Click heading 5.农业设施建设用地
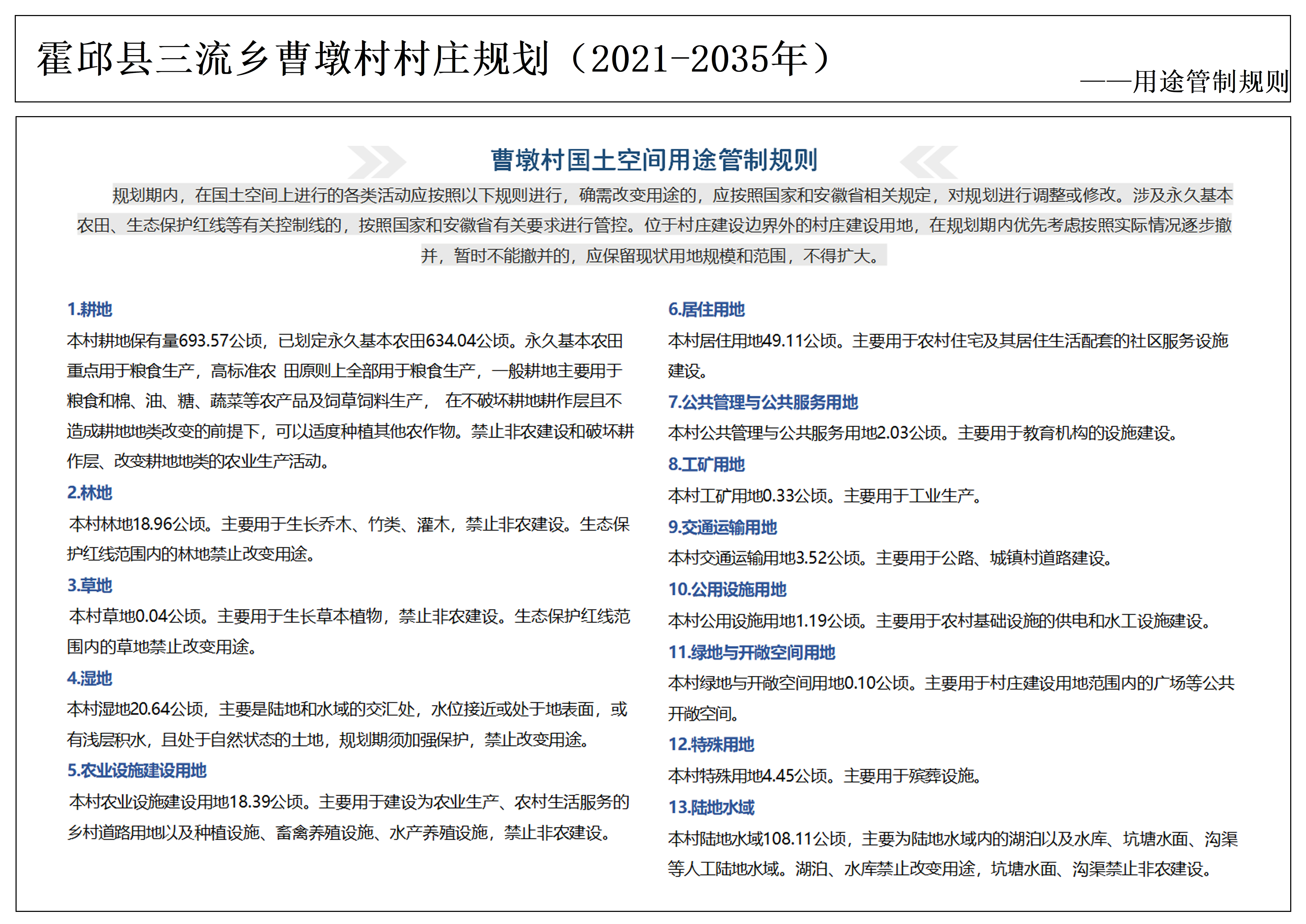Viewport: 1306px width, 924px height. tap(137, 771)
